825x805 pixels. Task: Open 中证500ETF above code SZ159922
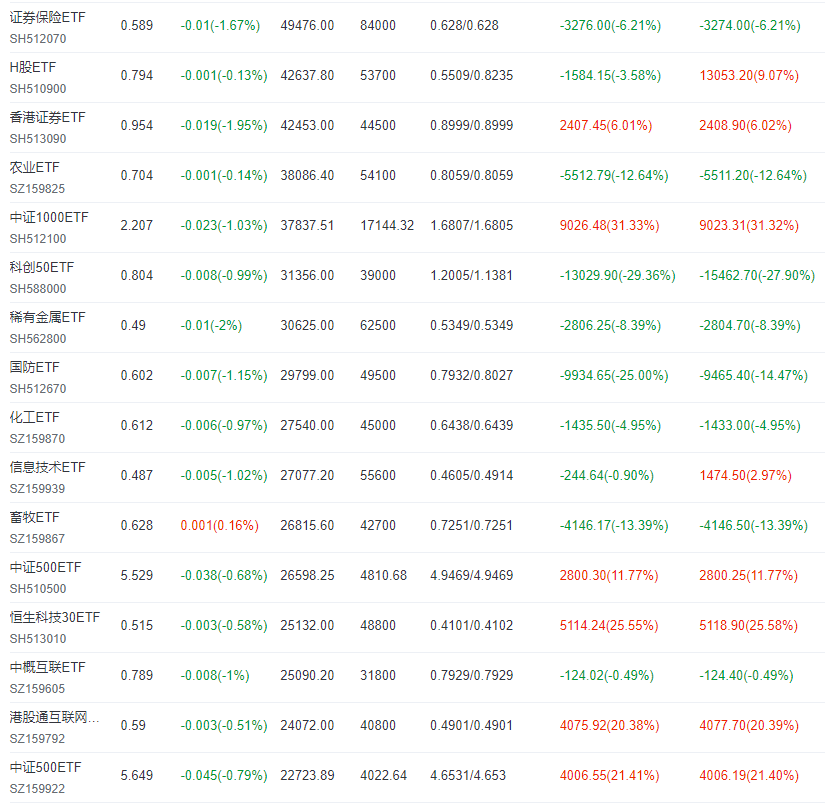[x=45, y=767]
